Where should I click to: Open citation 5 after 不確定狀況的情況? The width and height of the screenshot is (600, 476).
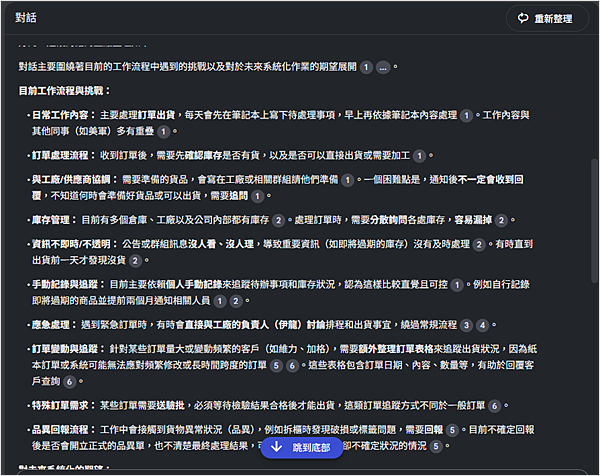pyautogui.click(x=436, y=446)
